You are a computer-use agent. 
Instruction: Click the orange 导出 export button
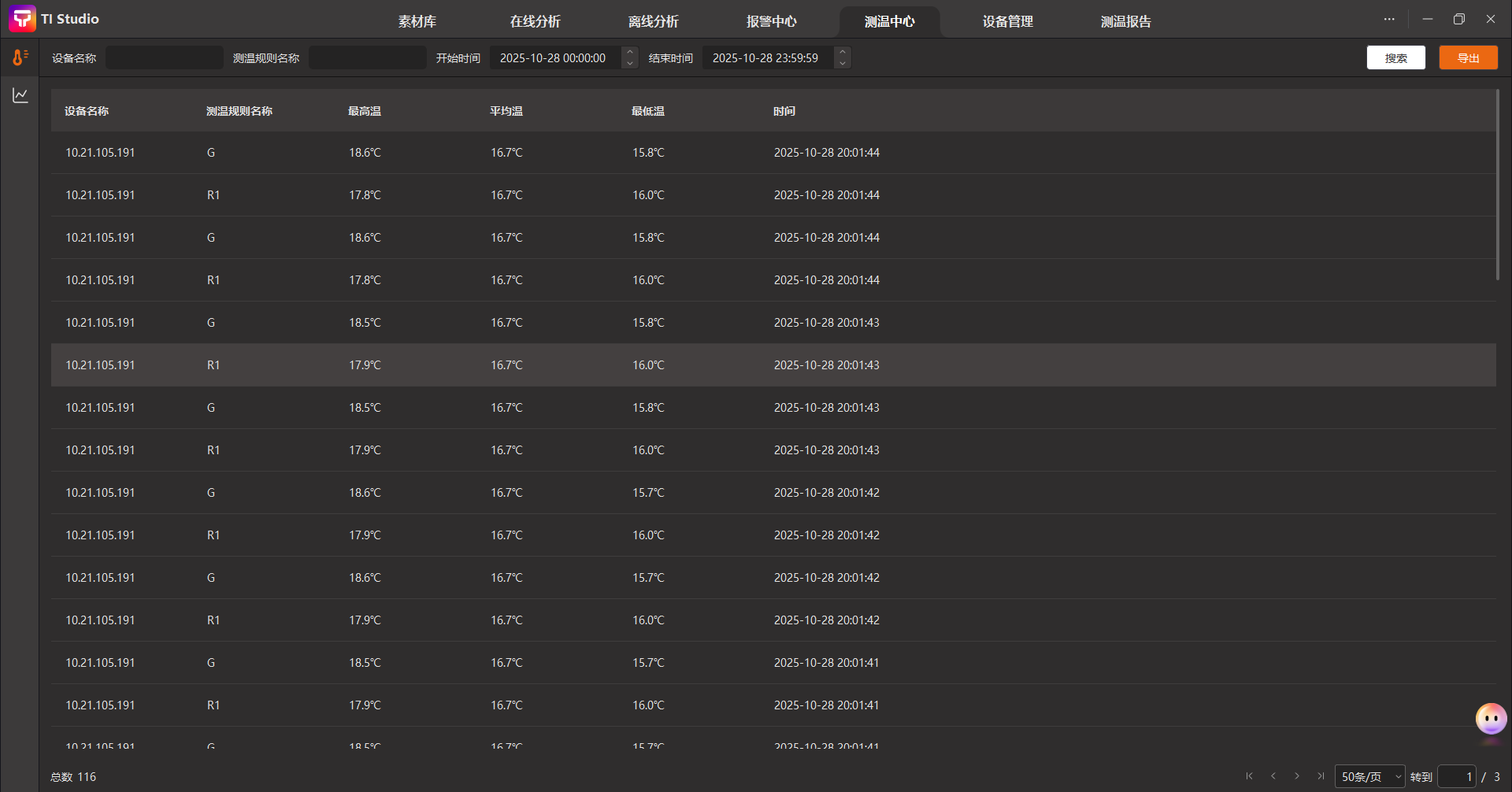(1468, 57)
